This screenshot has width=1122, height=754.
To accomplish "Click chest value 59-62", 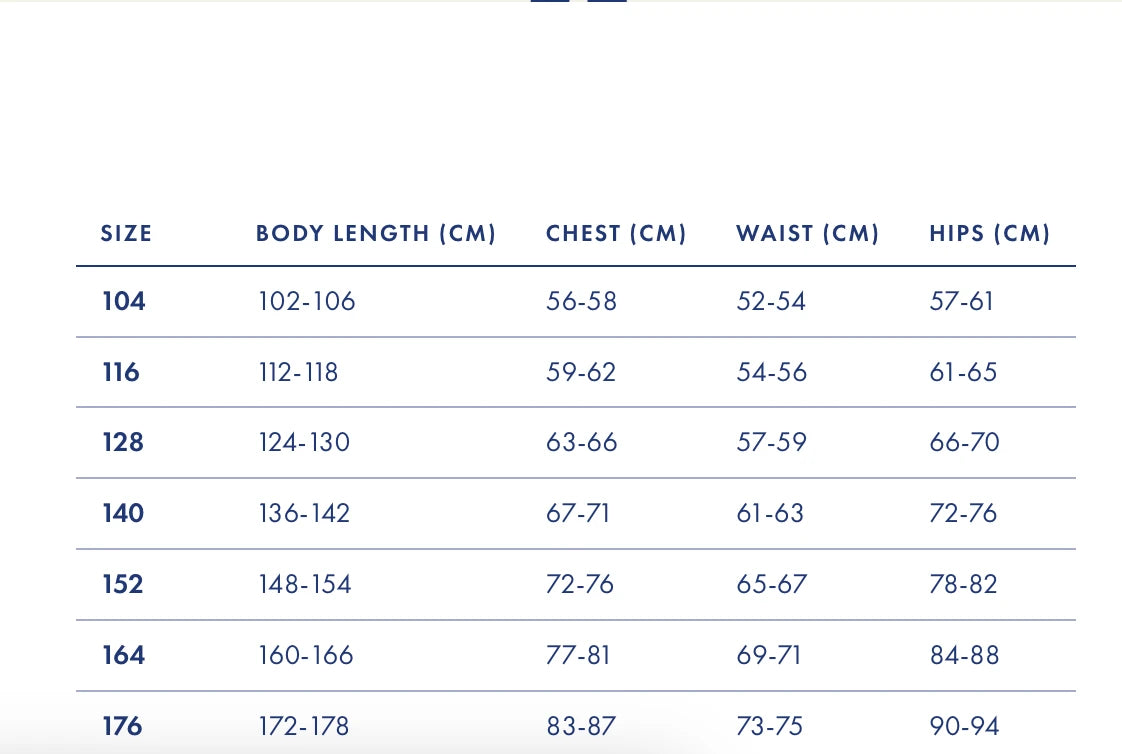I will (x=581, y=372).
